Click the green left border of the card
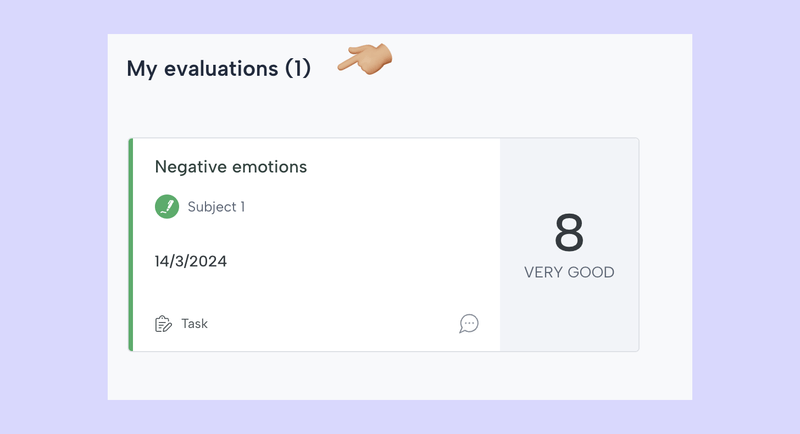Image resolution: width=800 pixels, height=434 pixels. pos(131,245)
